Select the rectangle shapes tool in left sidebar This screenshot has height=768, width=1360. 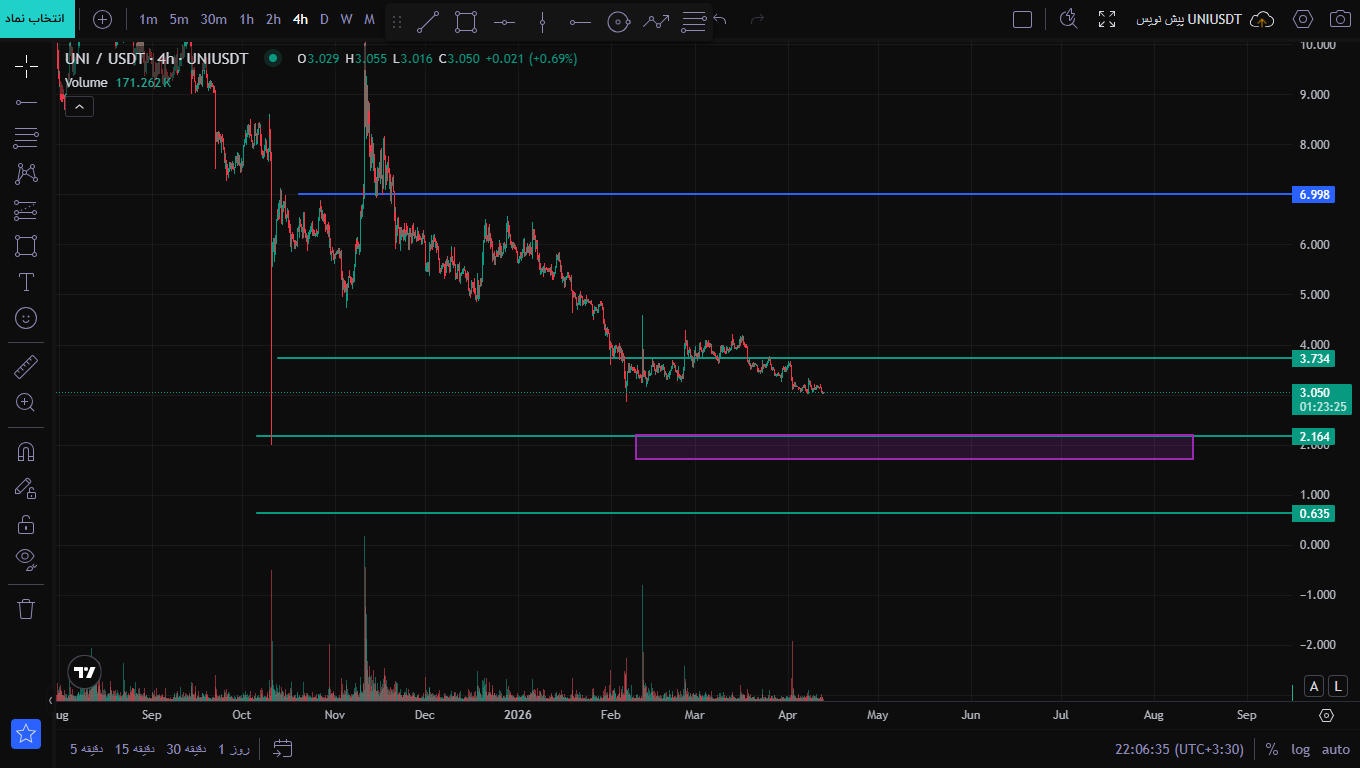(x=26, y=246)
